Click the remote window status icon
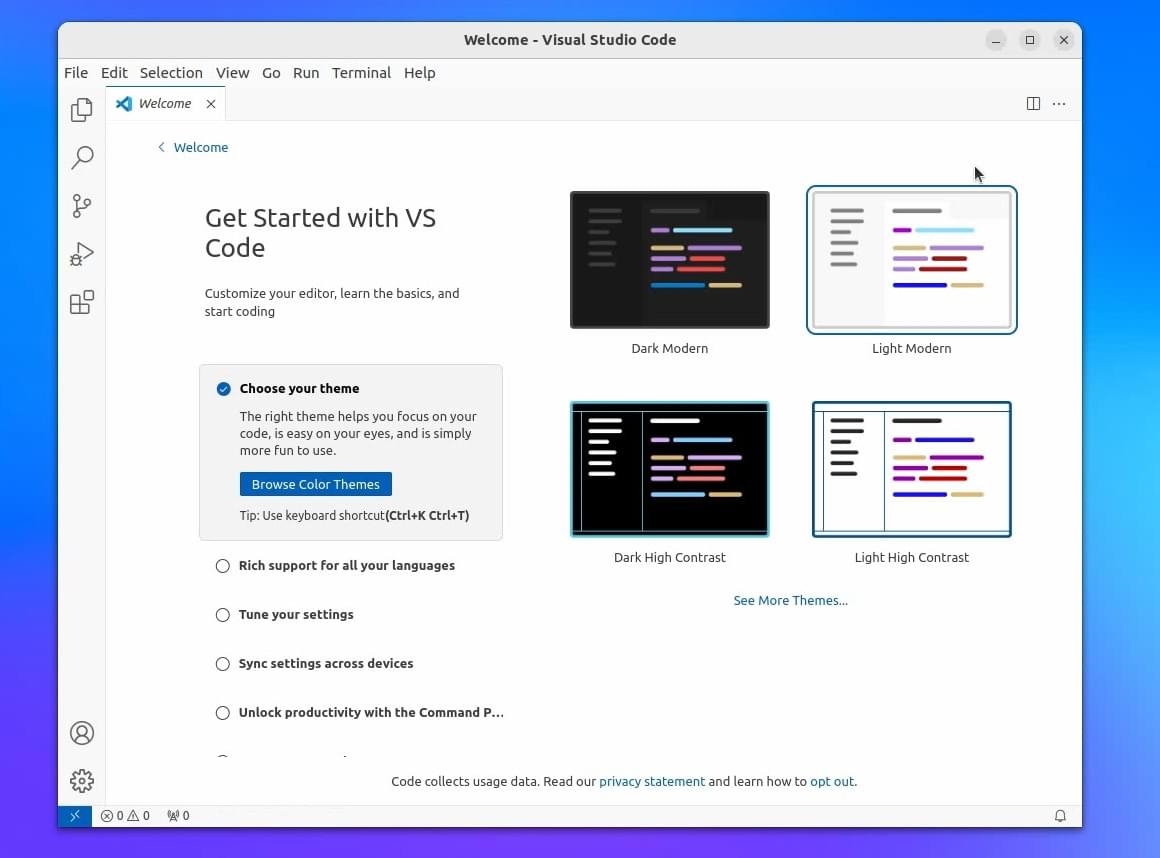 (75, 815)
